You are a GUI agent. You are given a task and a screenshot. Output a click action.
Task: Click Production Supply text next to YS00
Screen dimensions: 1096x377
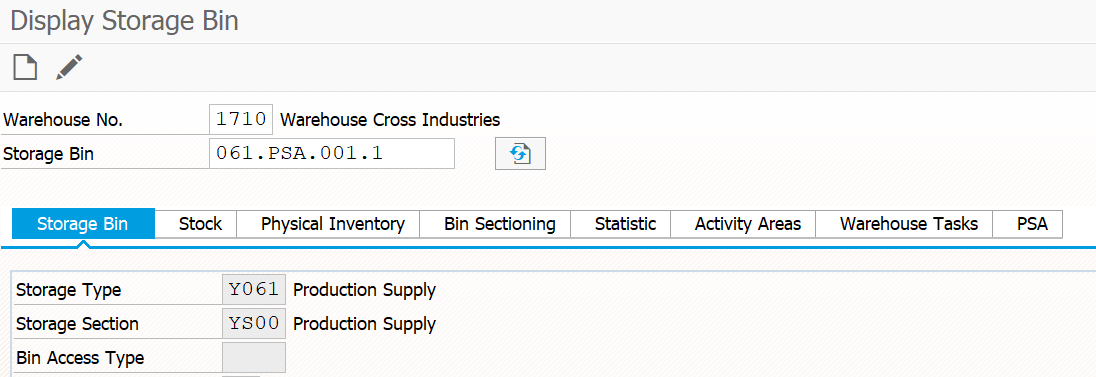point(365,324)
